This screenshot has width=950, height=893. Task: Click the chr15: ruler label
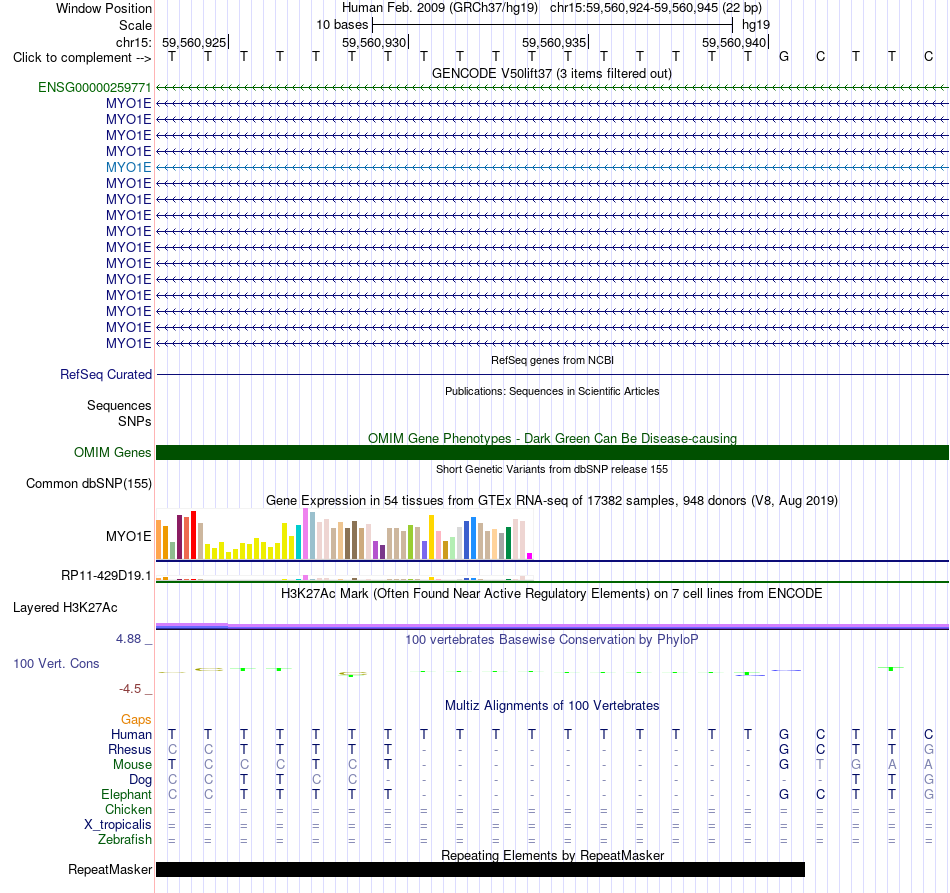133,42
